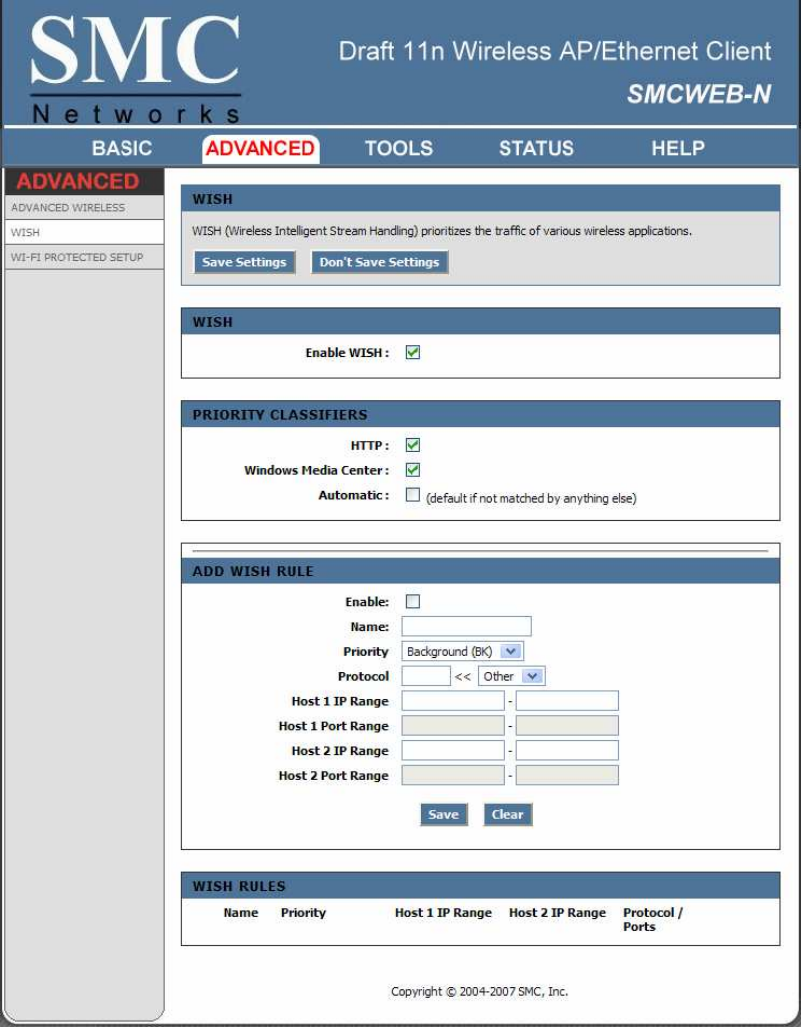
Task: Click the Protocol / Ports column header
Action: tap(652, 920)
